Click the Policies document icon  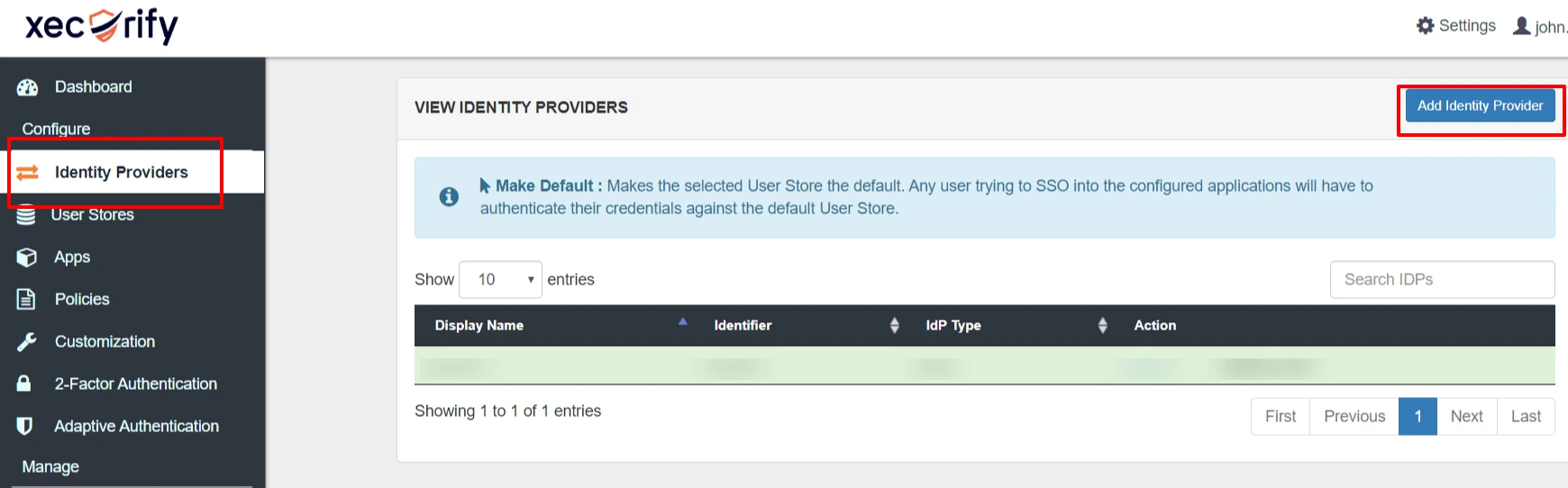[26, 299]
